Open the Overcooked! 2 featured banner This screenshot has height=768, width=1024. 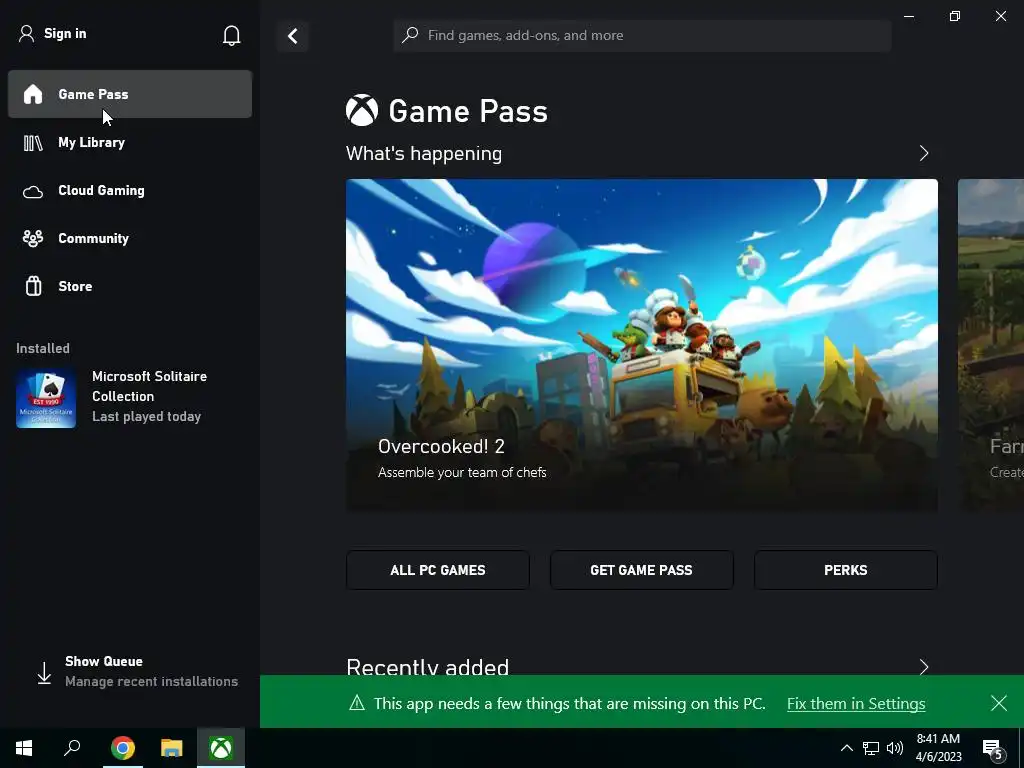642,345
